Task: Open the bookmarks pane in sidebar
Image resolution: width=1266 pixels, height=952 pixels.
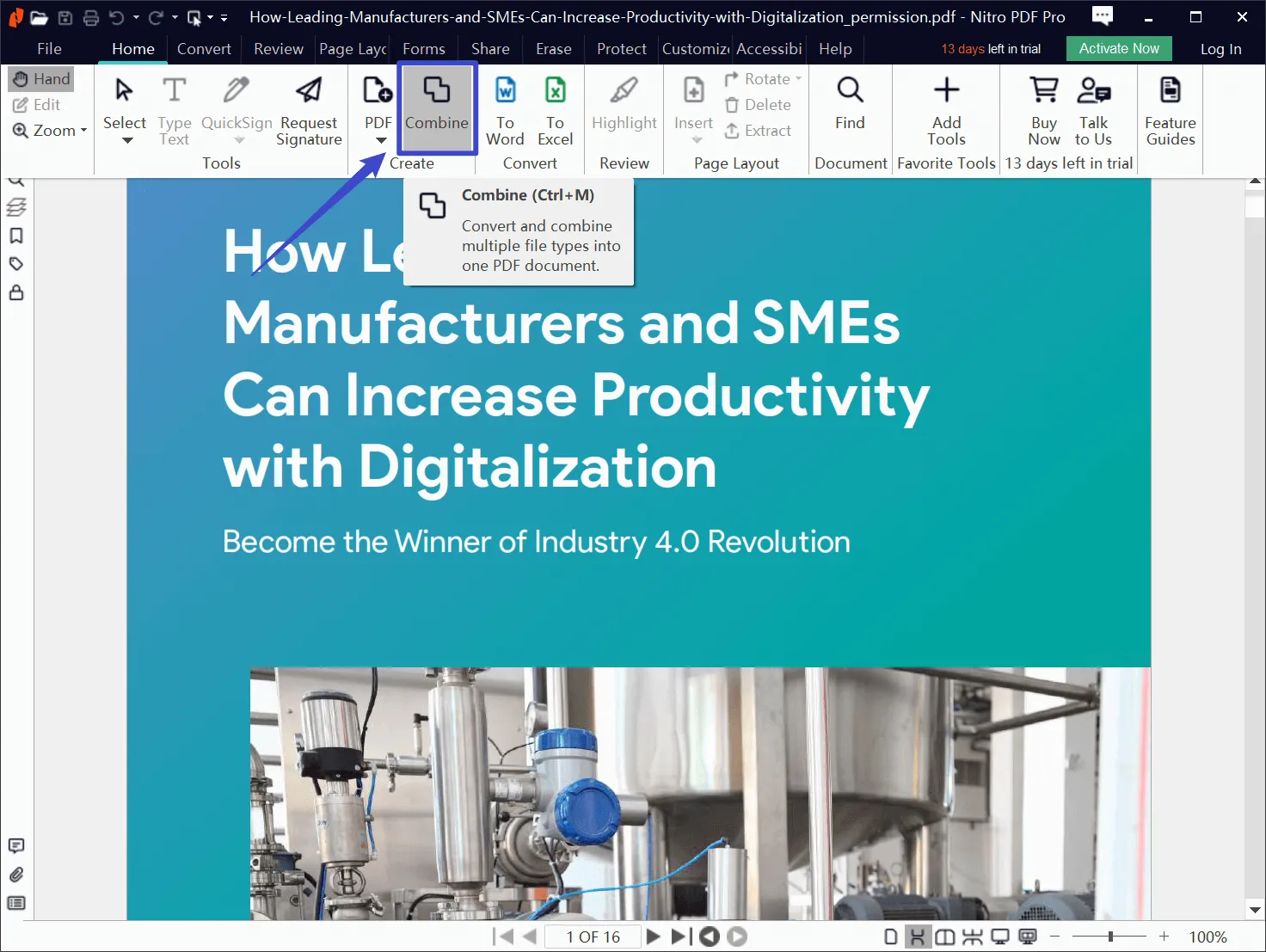Action: tap(16, 236)
